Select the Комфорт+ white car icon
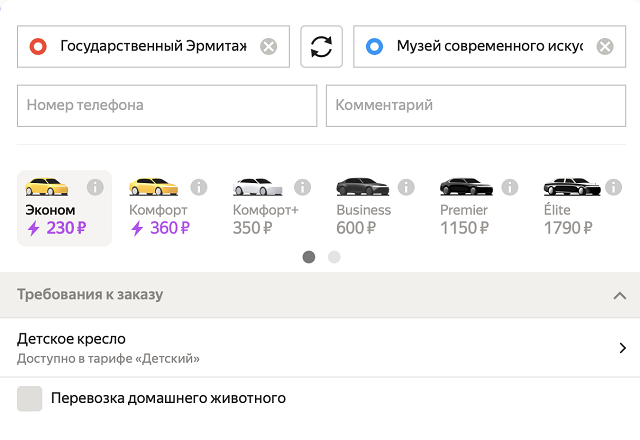640x440 pixels. [258, 187]
